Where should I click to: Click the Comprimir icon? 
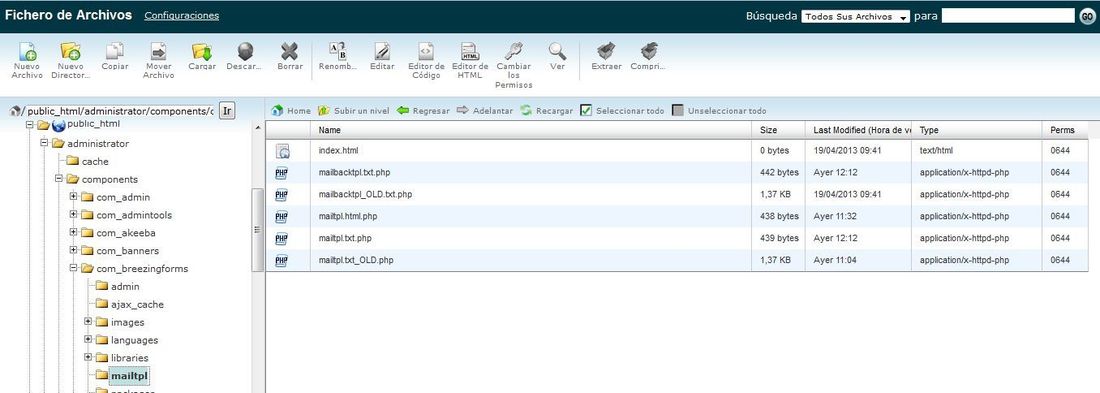click(649, 51)
